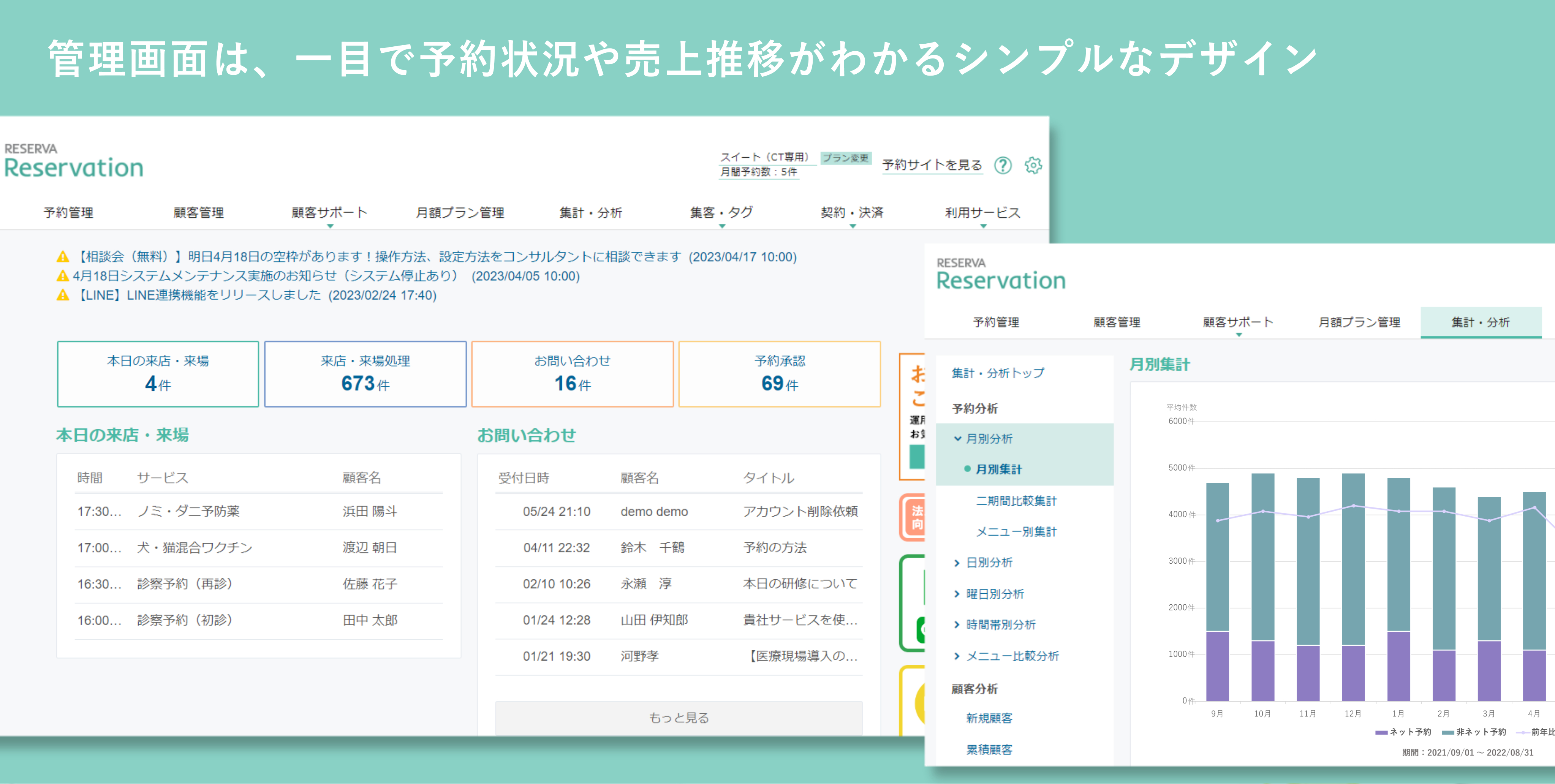Screen dimensions: 1555x784
Task: Collapse the 月別分析 tree section
Action: point(957,439)
